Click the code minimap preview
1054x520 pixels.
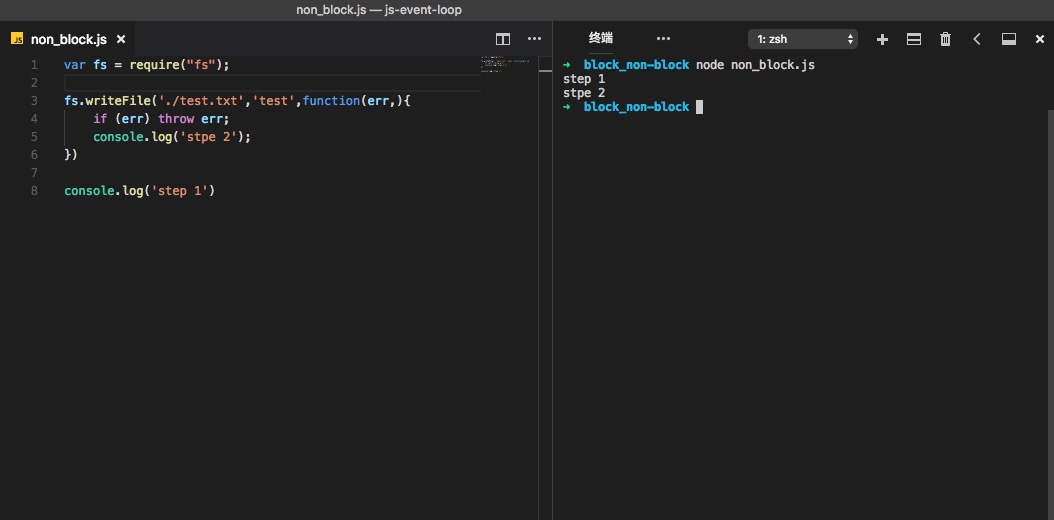point(505,64)
